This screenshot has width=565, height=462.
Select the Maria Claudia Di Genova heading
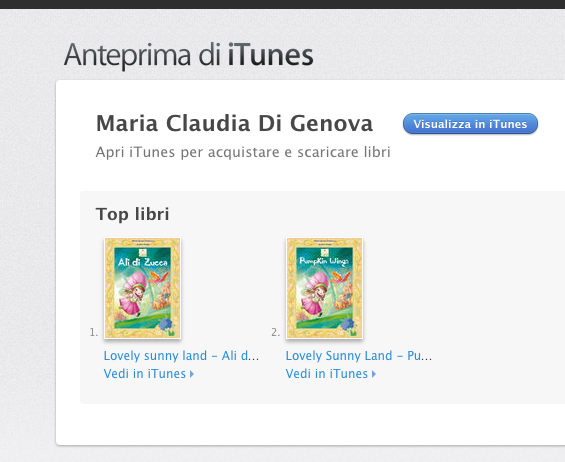pyautogui.click(x=234, y=124)
